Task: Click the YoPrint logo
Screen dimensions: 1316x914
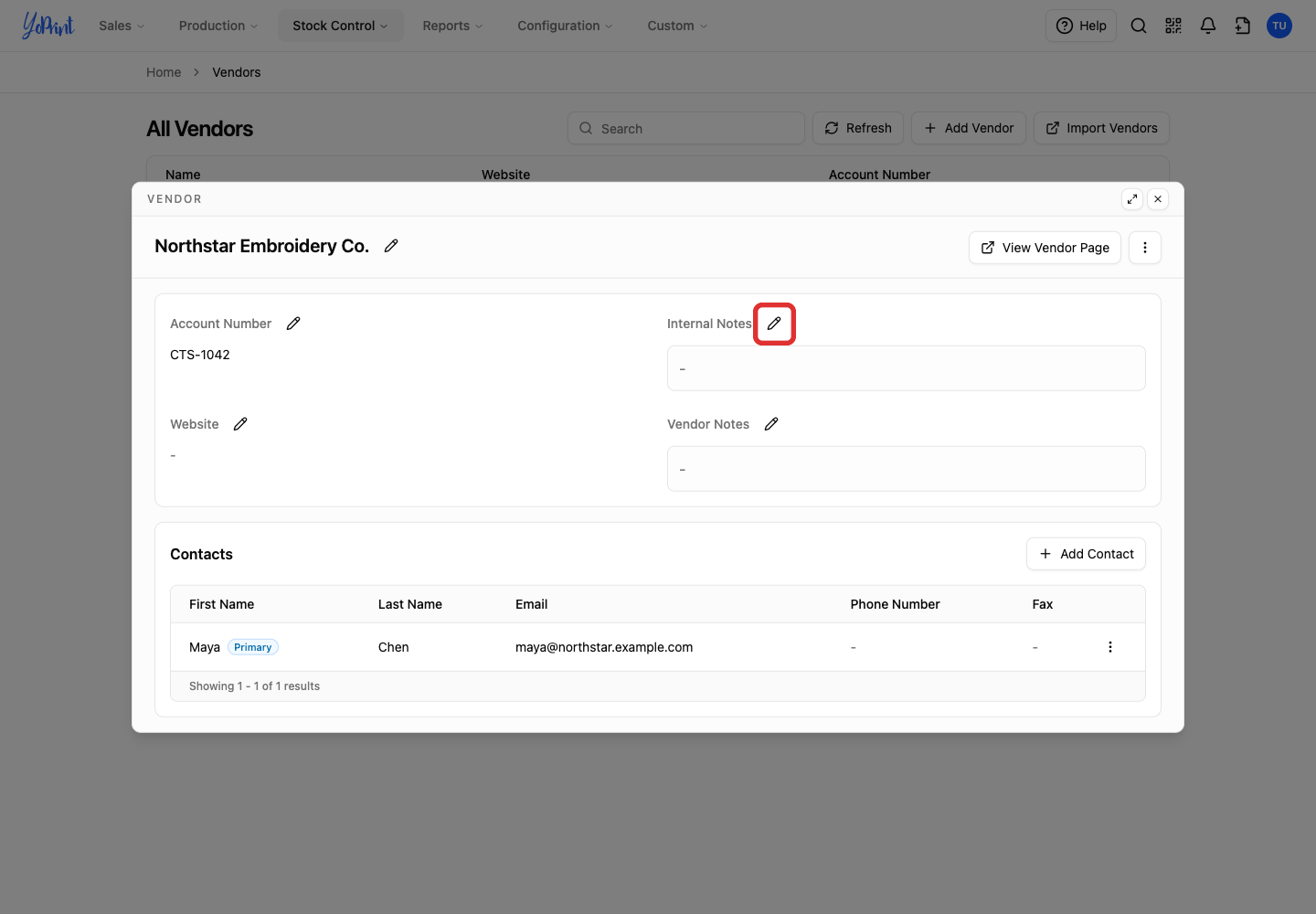Action: (x=48, y=26)
